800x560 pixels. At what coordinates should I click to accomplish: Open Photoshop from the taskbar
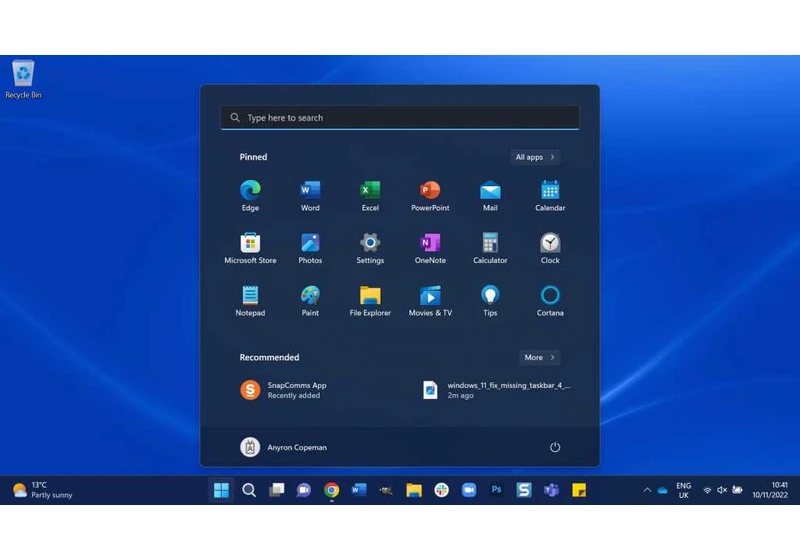point(496,490)
